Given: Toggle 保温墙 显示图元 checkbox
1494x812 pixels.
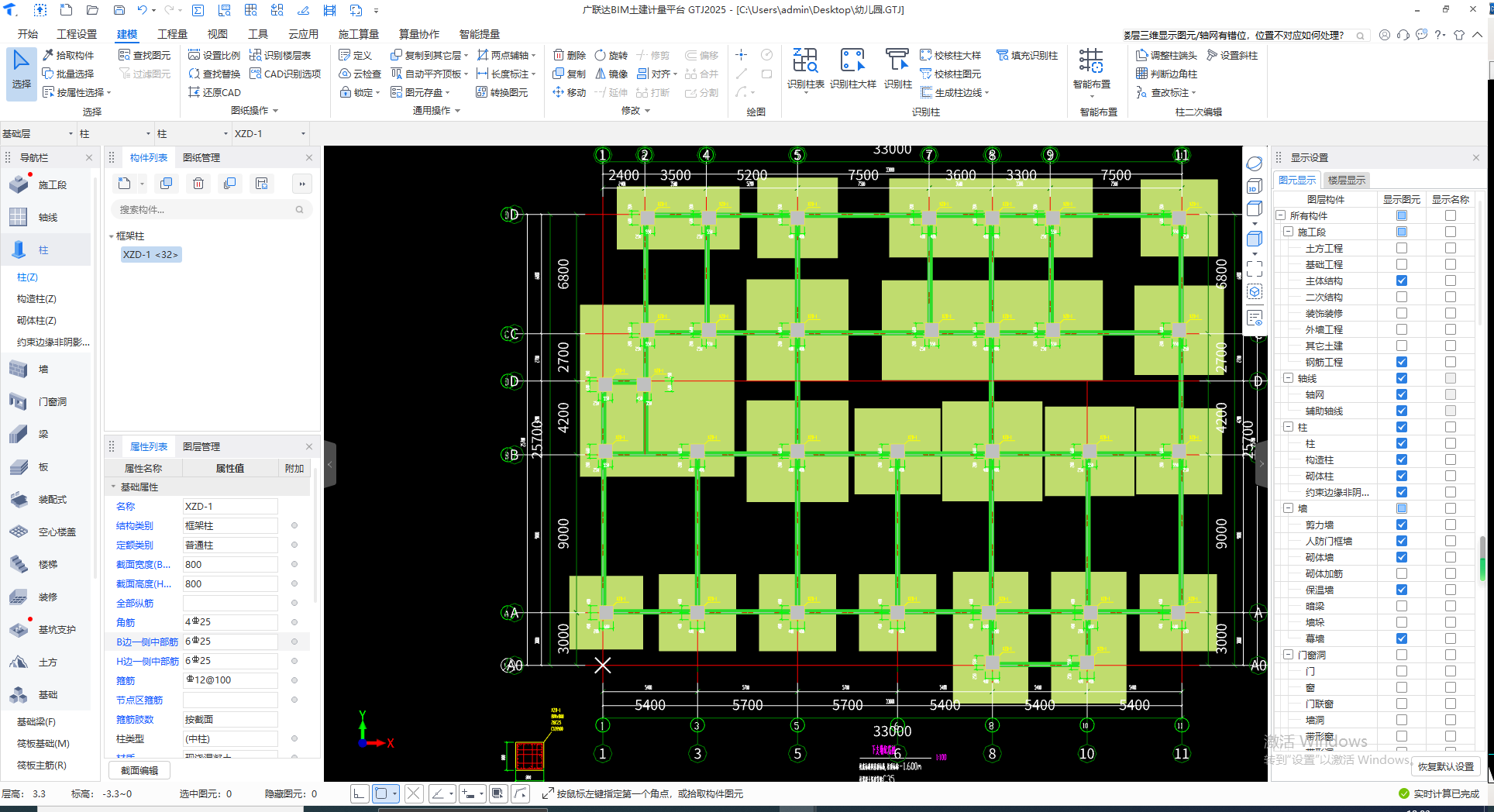Looking at the screenshot, I should point(1402,590).
